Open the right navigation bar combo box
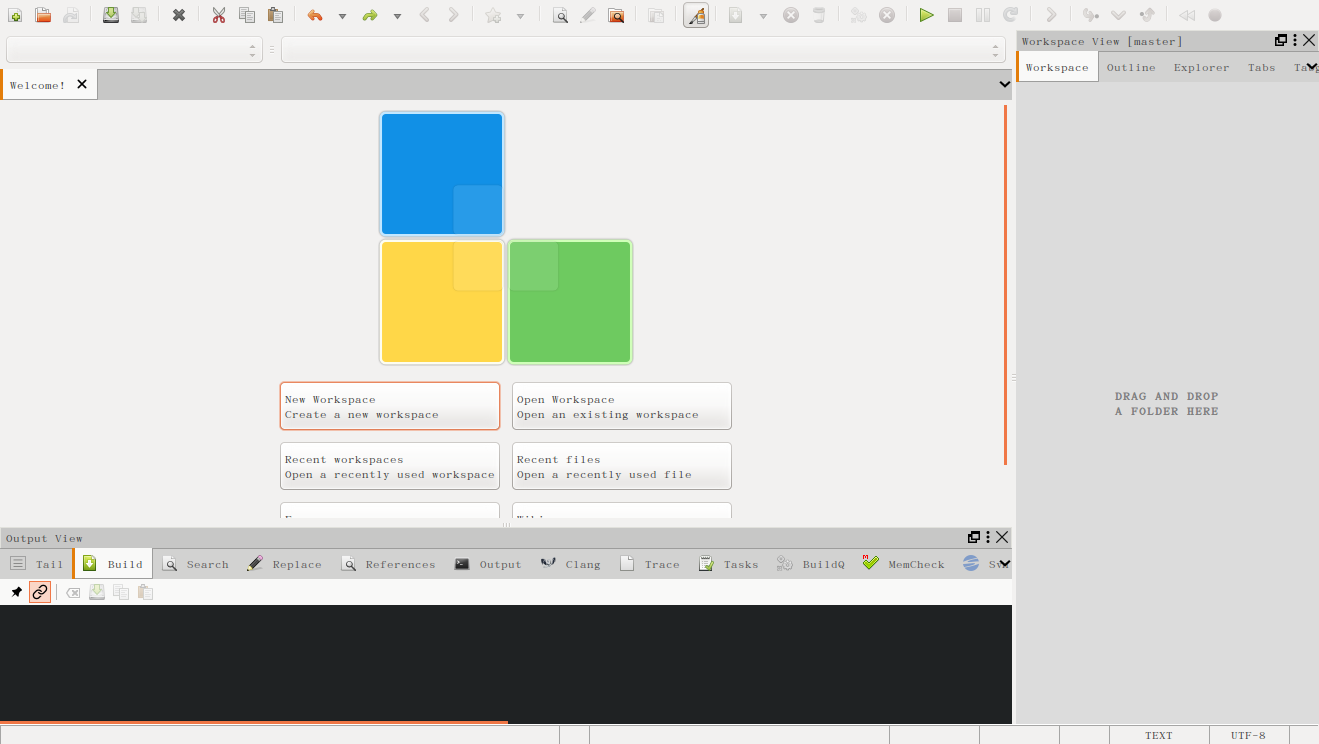This screenshot has width=1319, height=744. tap(643, 50)
